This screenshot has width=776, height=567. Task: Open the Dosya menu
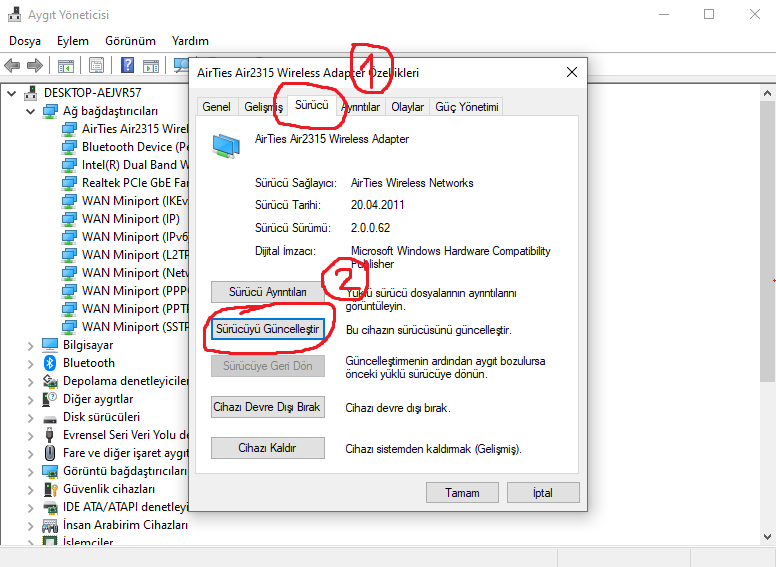(x=25, y=41)
